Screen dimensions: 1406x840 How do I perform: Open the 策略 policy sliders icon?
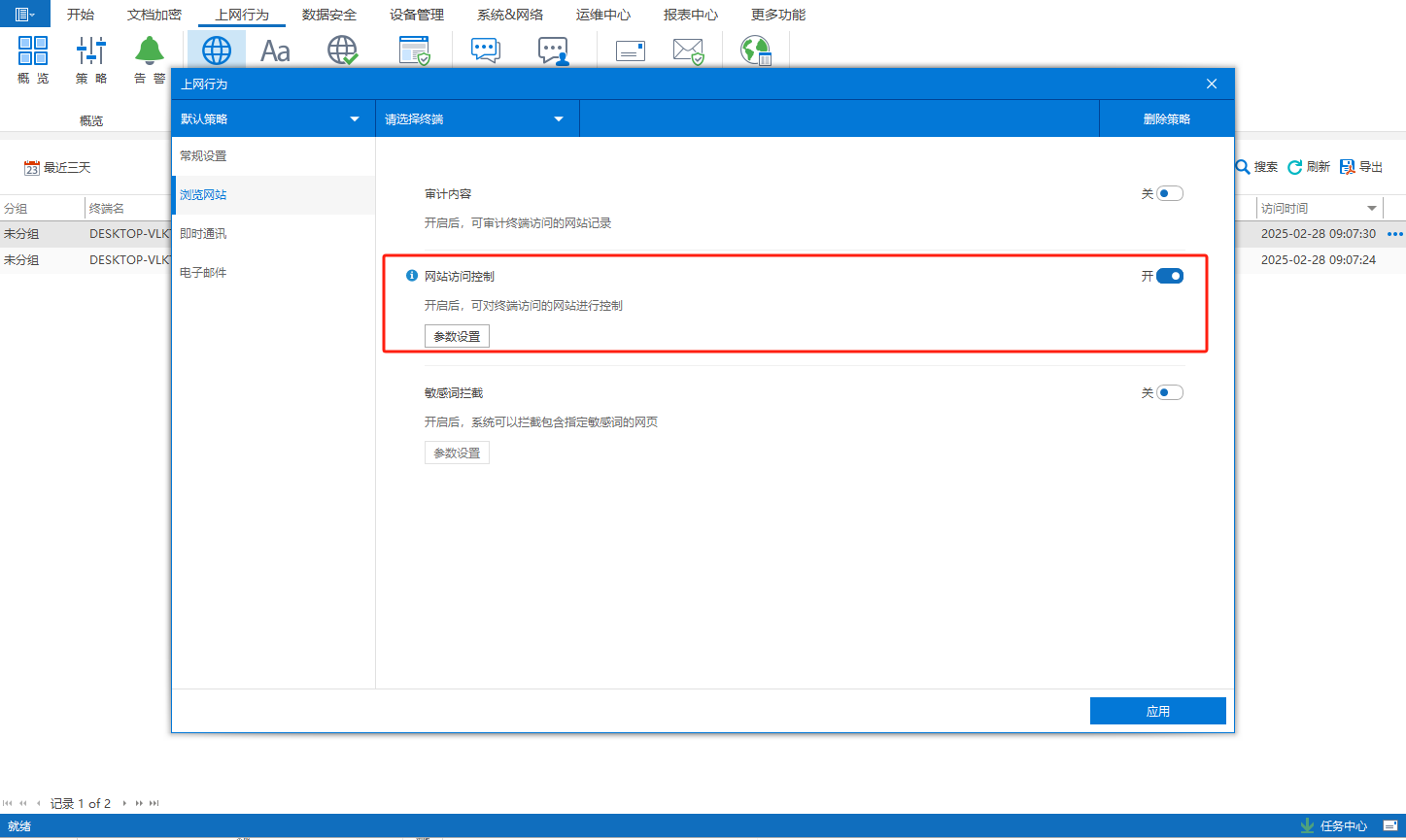tap(91, 50)
